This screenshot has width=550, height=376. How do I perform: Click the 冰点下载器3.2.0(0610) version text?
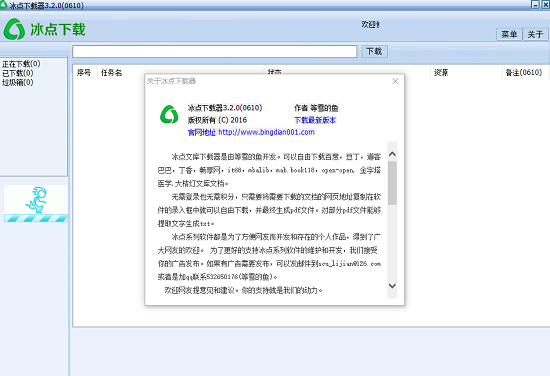(225, 108)
